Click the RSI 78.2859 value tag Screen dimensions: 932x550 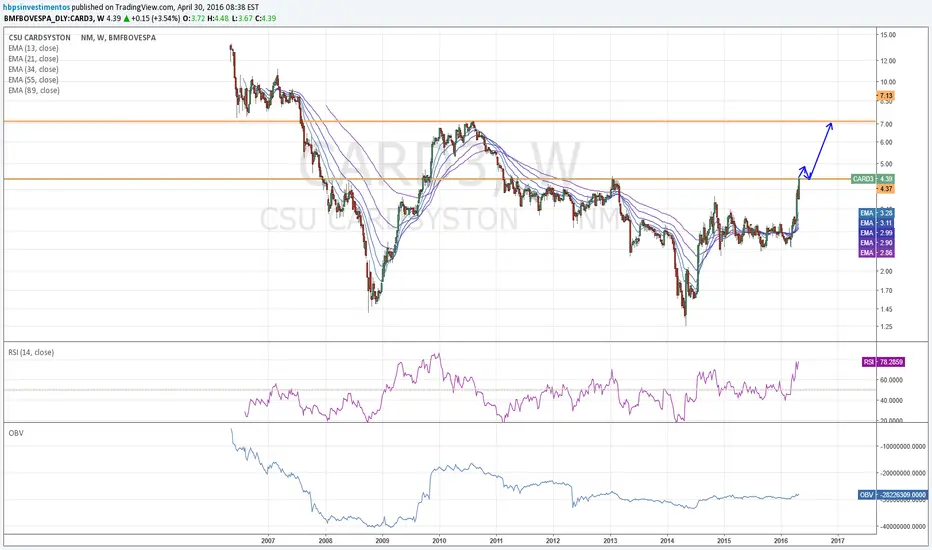click(x=883, y=362)
